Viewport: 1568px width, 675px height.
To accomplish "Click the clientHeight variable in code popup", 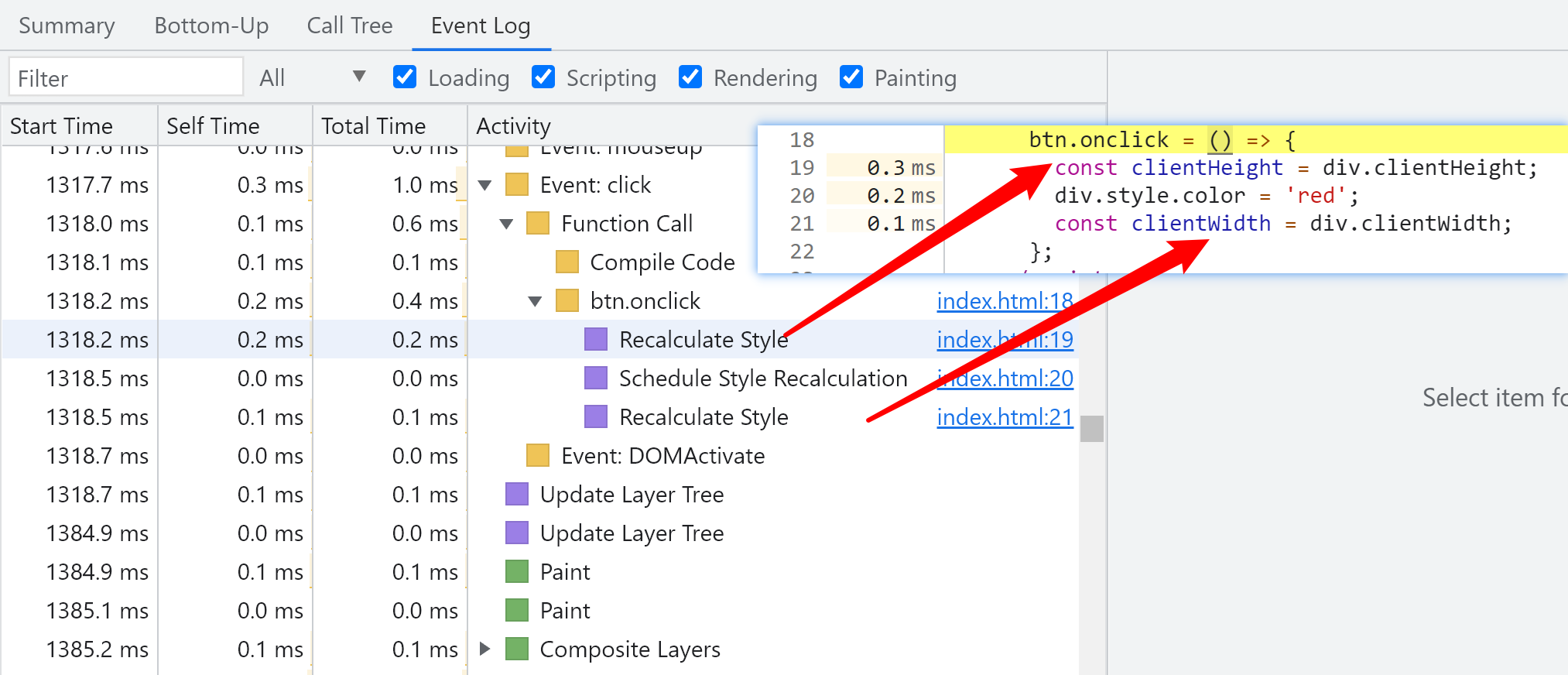I will click(x=1207, y=168).
